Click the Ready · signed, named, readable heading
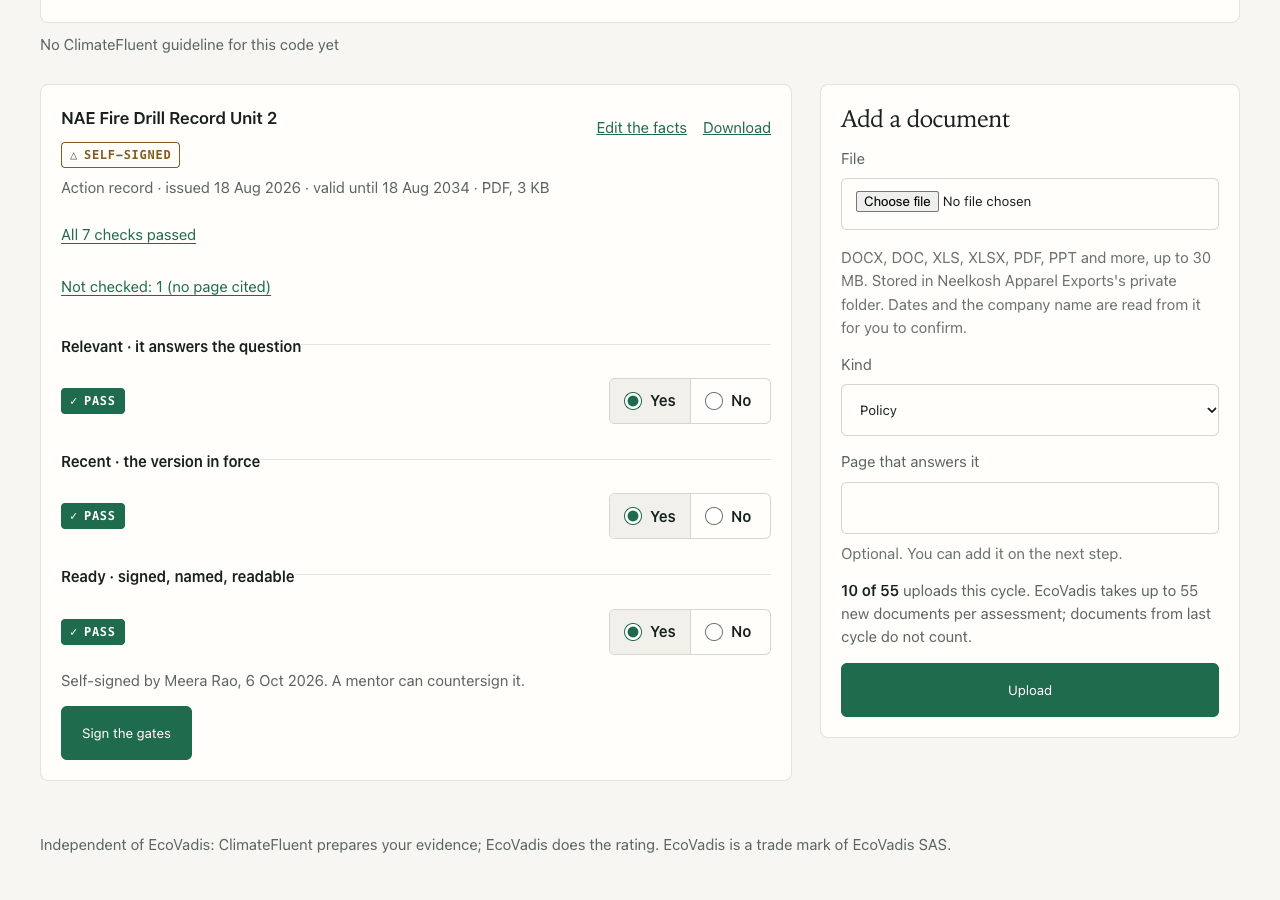 [178, 577]
